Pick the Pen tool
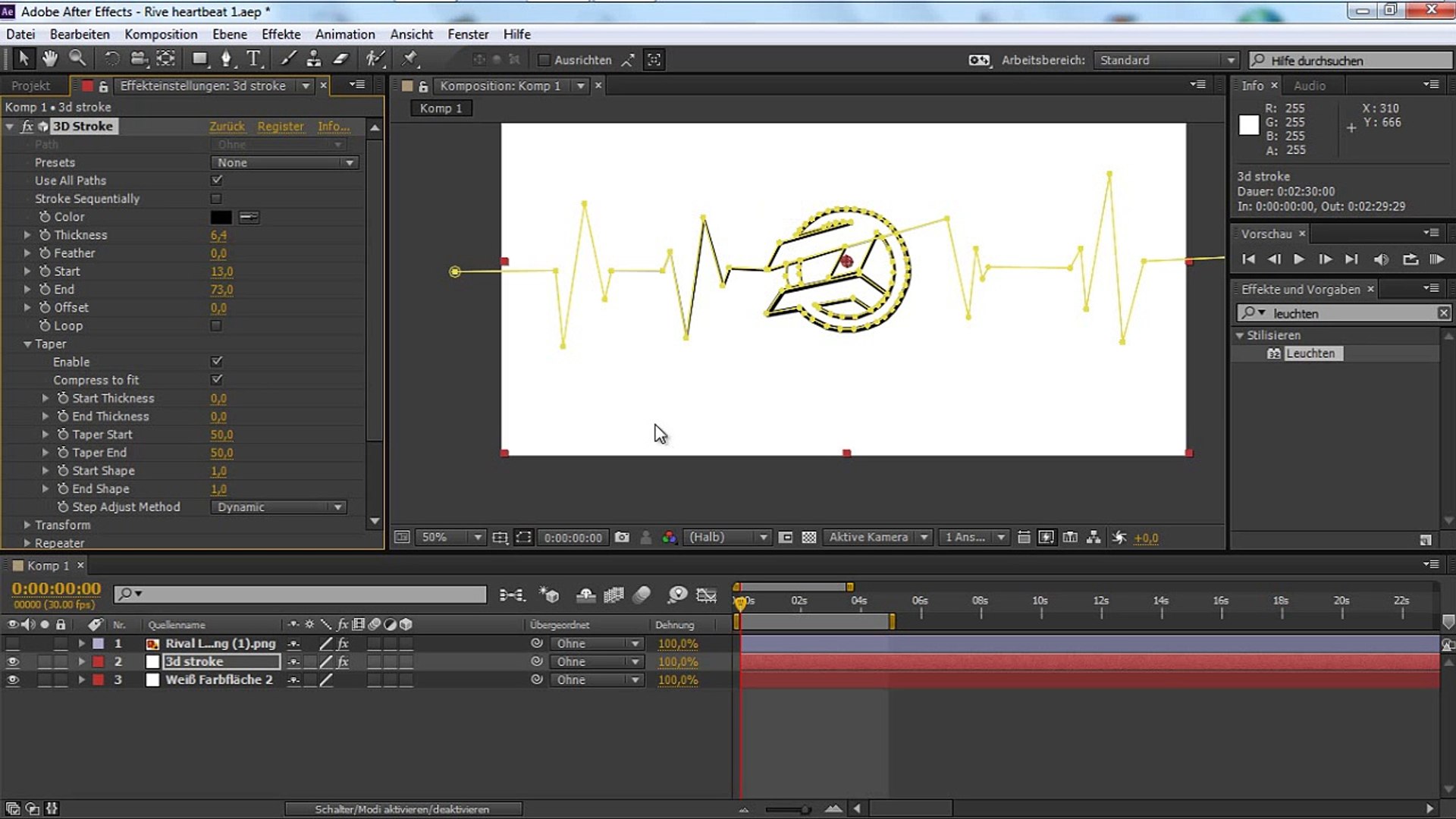The width and height of the screenshot is (1456, 819). [x=226, y=58]
